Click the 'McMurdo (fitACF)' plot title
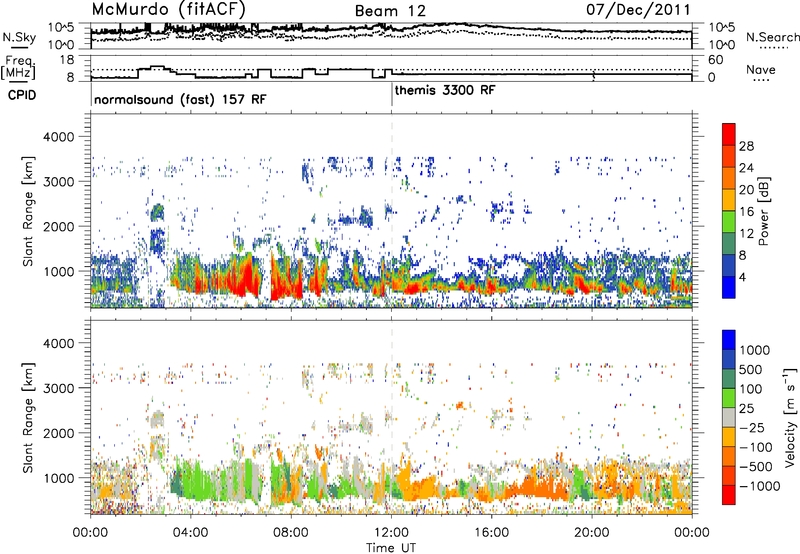 point(168,10)
